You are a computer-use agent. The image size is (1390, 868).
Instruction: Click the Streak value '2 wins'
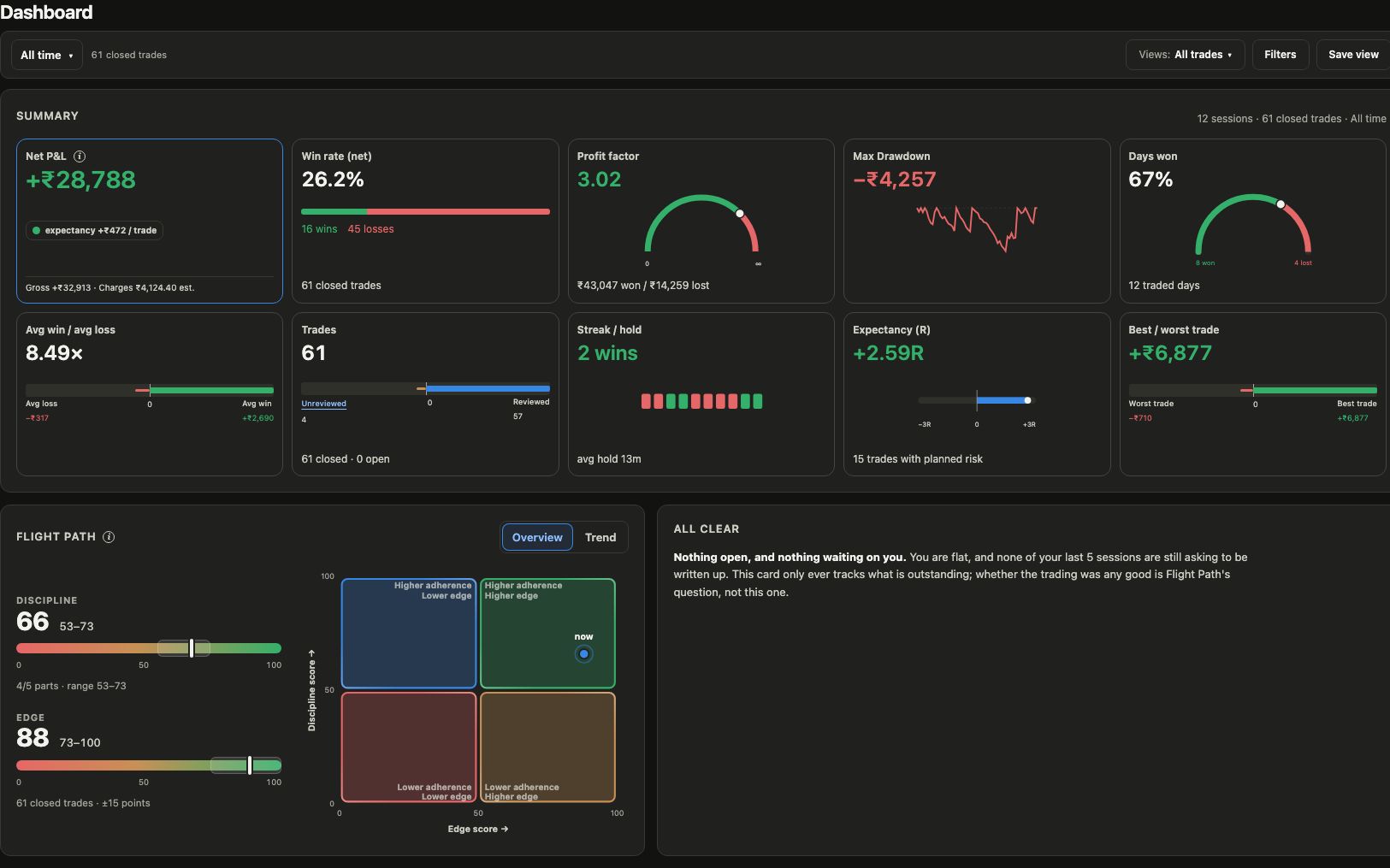tap(607, 353)
